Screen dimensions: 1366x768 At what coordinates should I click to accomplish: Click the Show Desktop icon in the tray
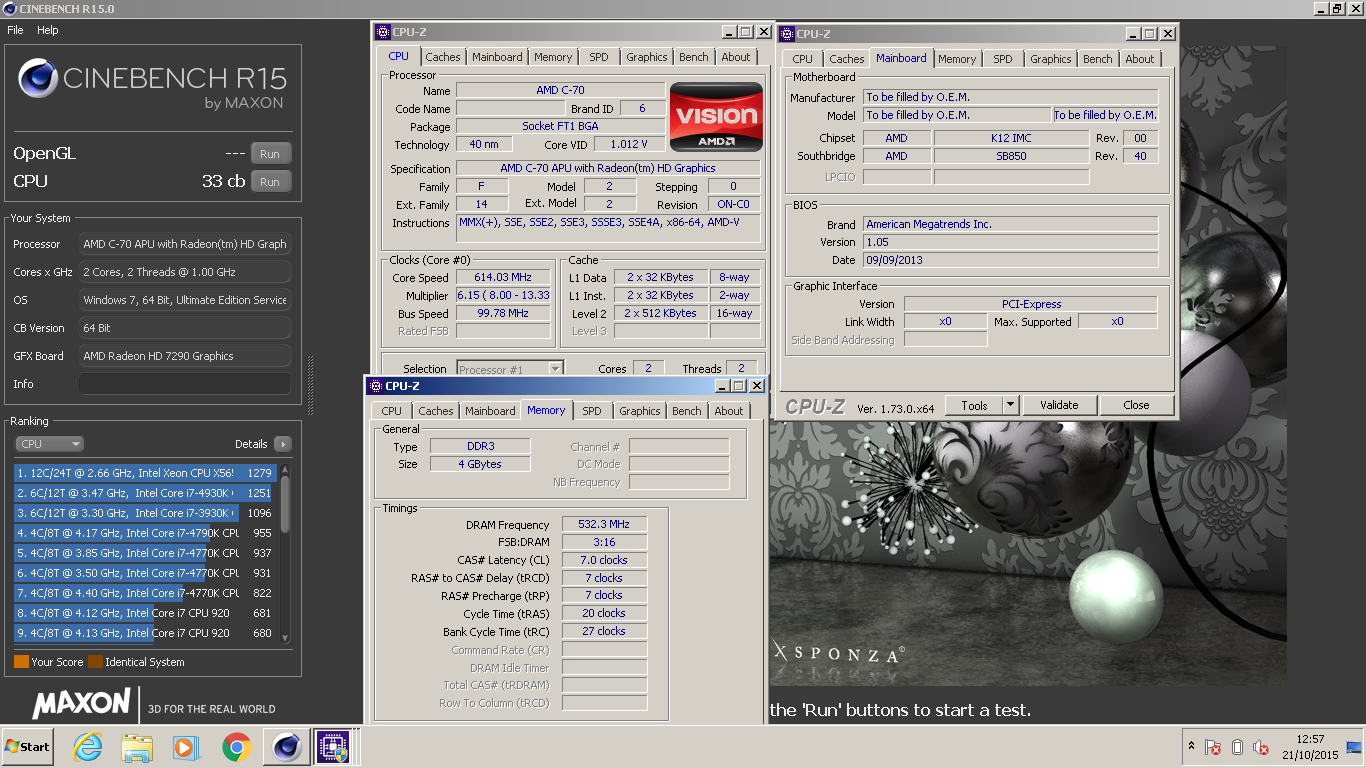pyautogui.click(x=1354, y=747)
